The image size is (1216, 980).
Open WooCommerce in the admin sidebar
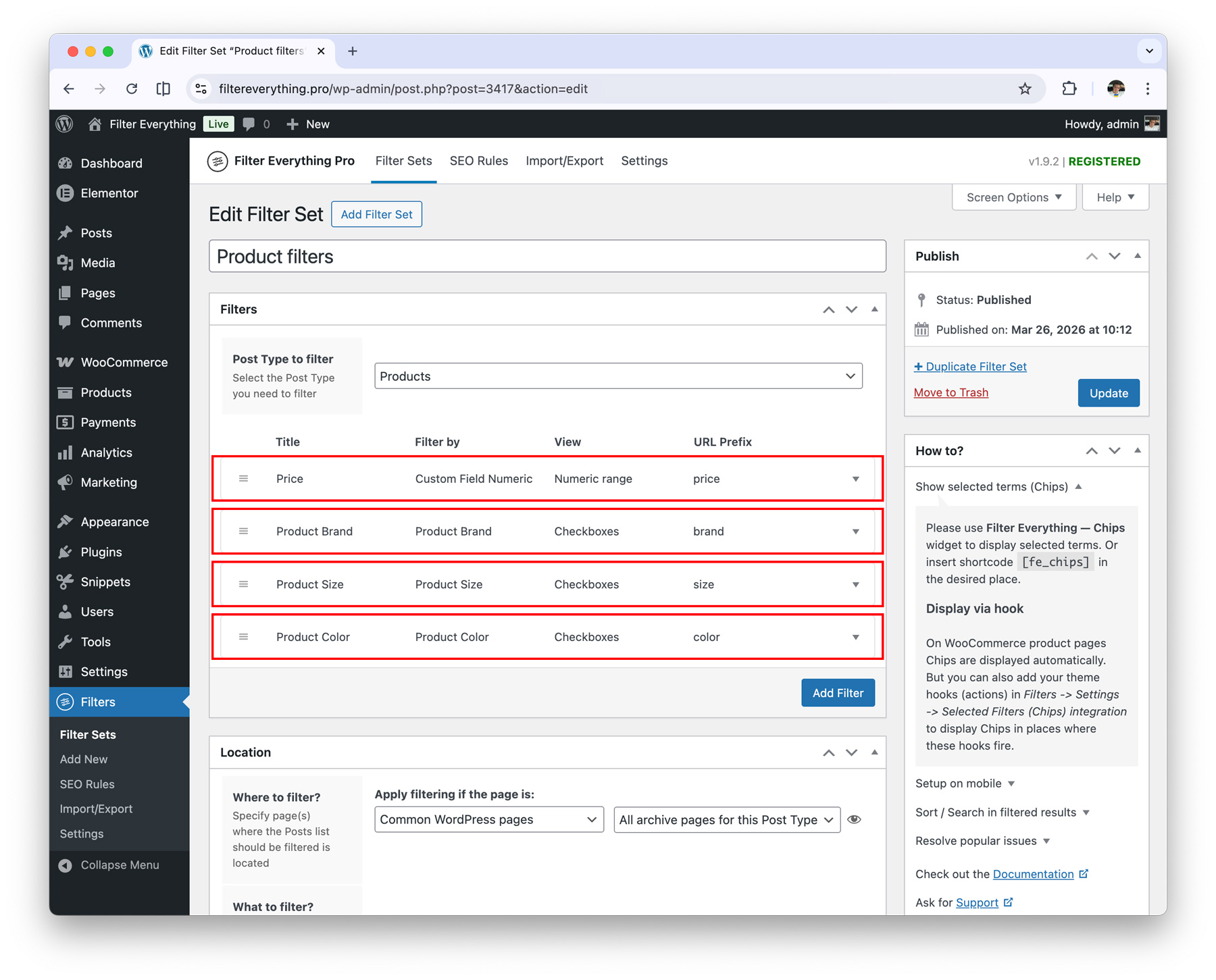pos(124,363)
